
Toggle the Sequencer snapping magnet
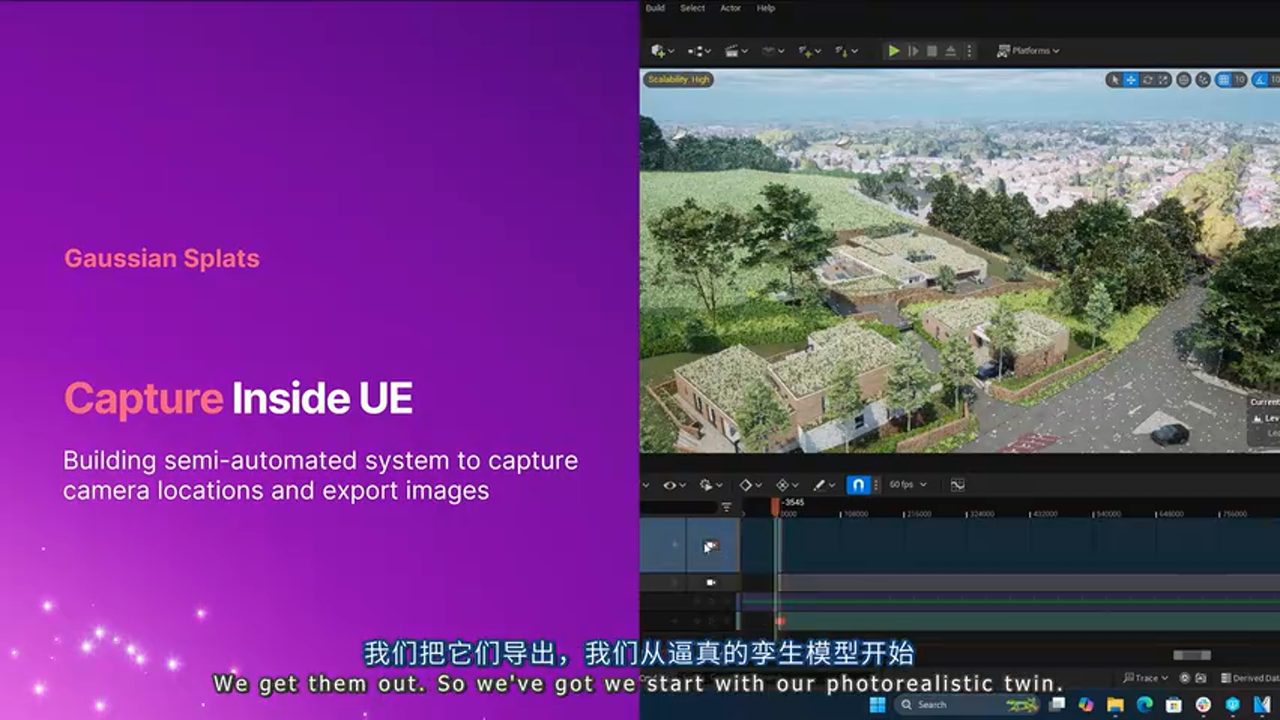859,485
